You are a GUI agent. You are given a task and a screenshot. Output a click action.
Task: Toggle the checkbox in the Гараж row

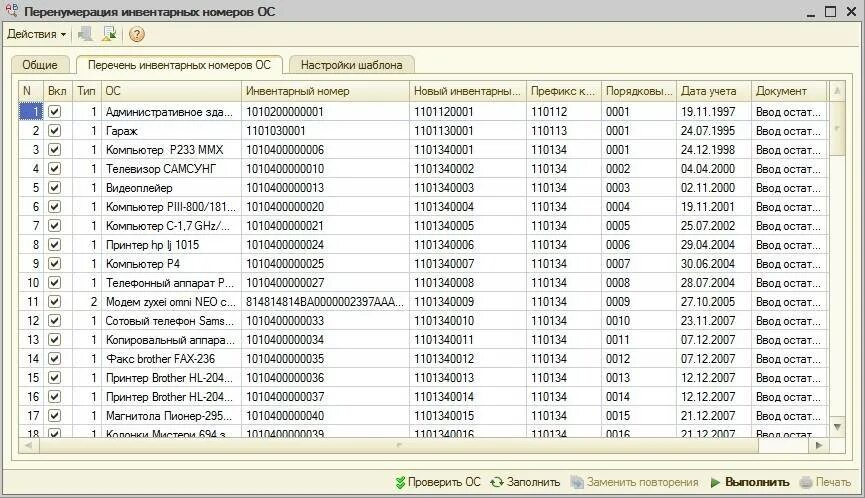[x=55, y=131]
